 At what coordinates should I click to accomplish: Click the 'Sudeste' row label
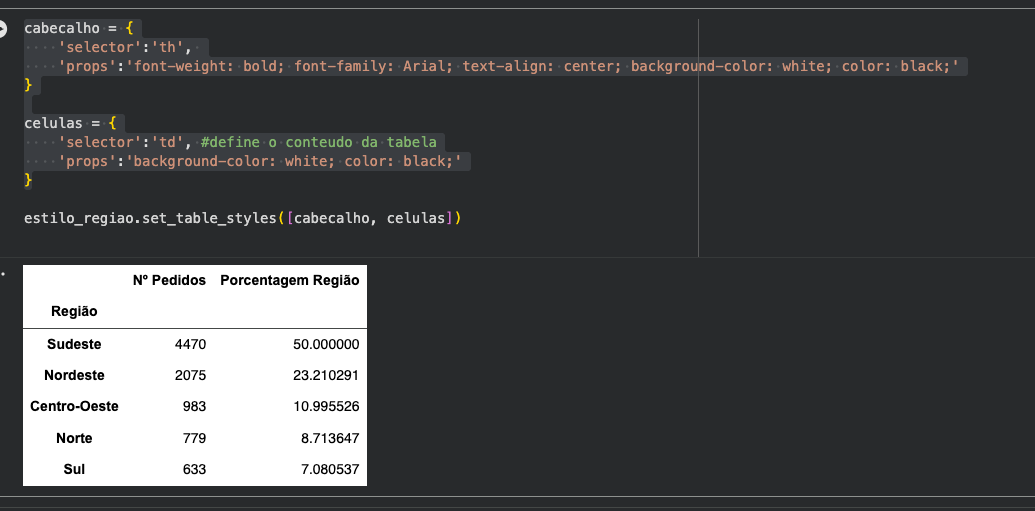tap(74, 345)
